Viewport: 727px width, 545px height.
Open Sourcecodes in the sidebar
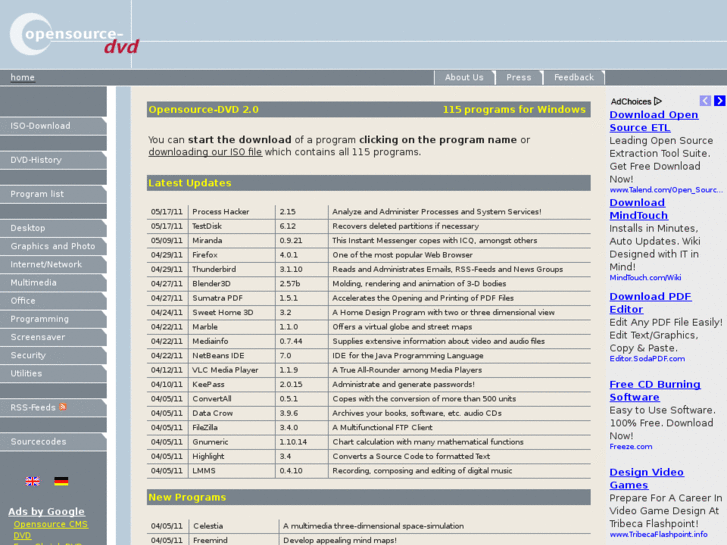click(53, 442)
